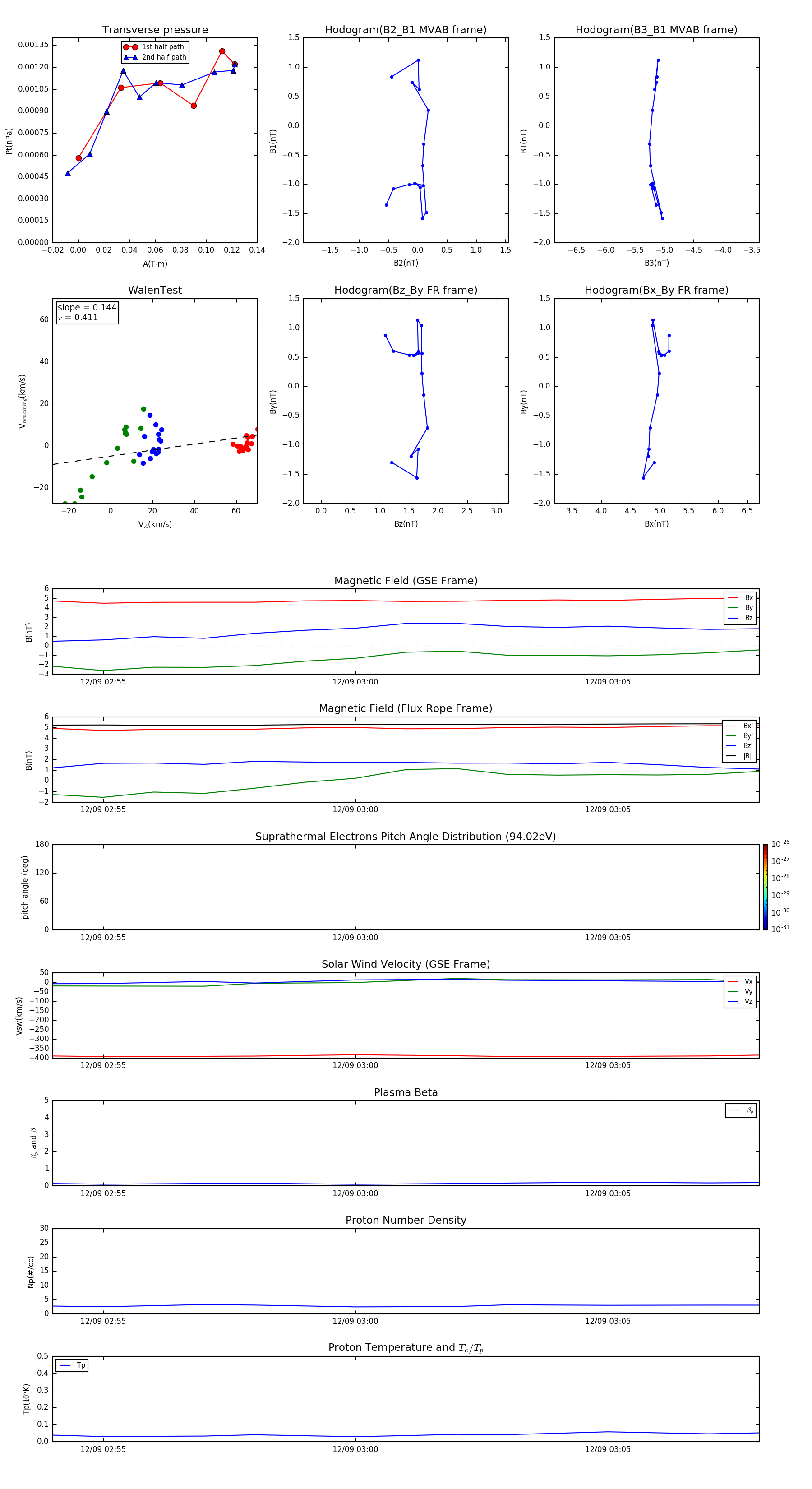Image resolution: width=812 pixels, height=1489 pixels.
Task: Select the By entry in GSE magnetic field legend
Action: (x=740, y=608)
